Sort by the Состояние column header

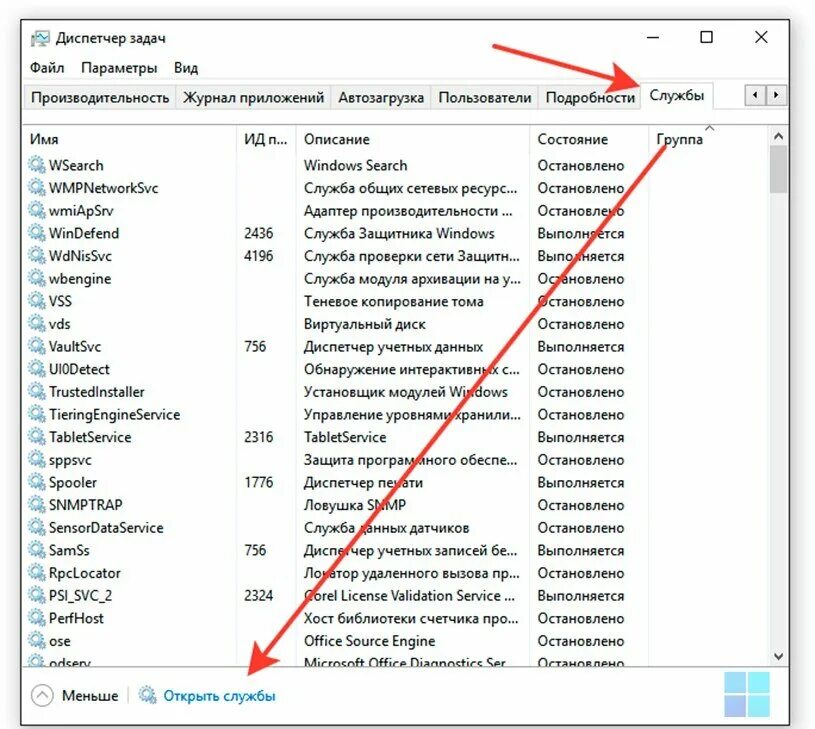tap(589, 139)
